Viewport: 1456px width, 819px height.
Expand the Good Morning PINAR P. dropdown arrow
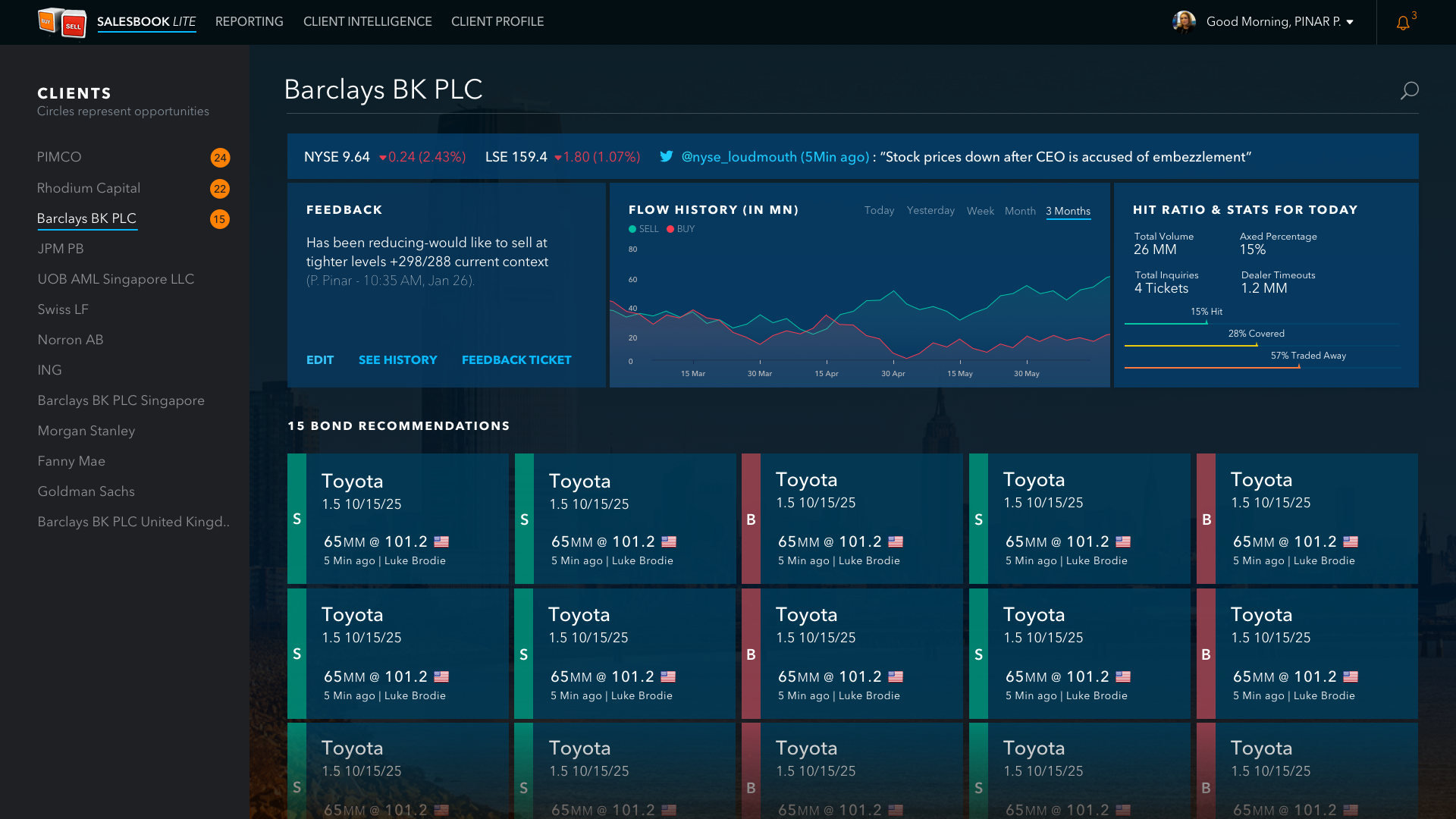tap(1350, 23)
